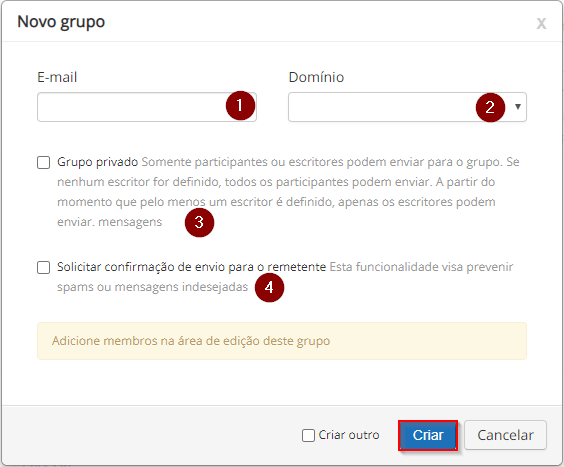
Task: Tick Solicitar confirmação de envio checkbox
Action: (44, 267)
